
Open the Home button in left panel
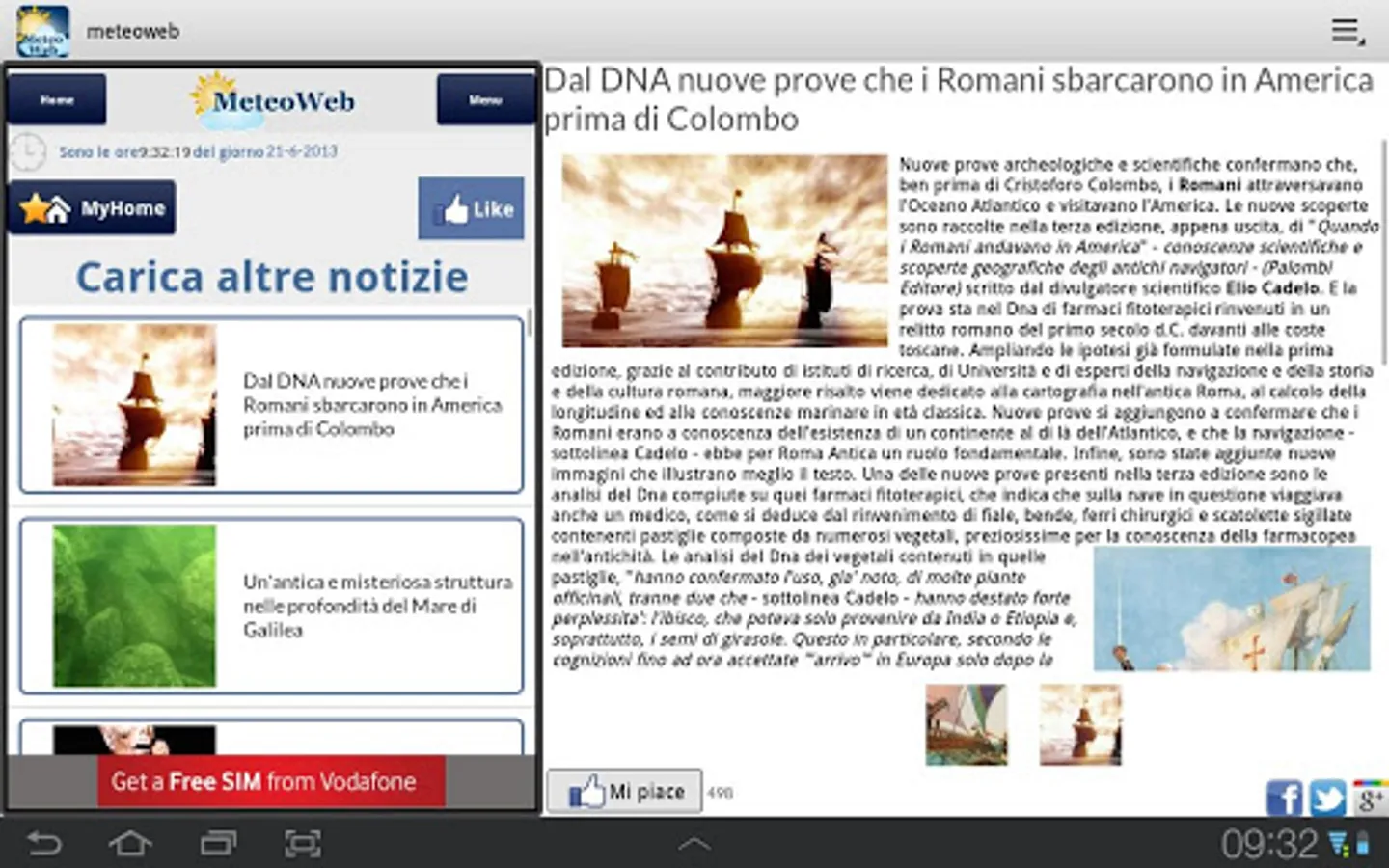tap(57, 99)
